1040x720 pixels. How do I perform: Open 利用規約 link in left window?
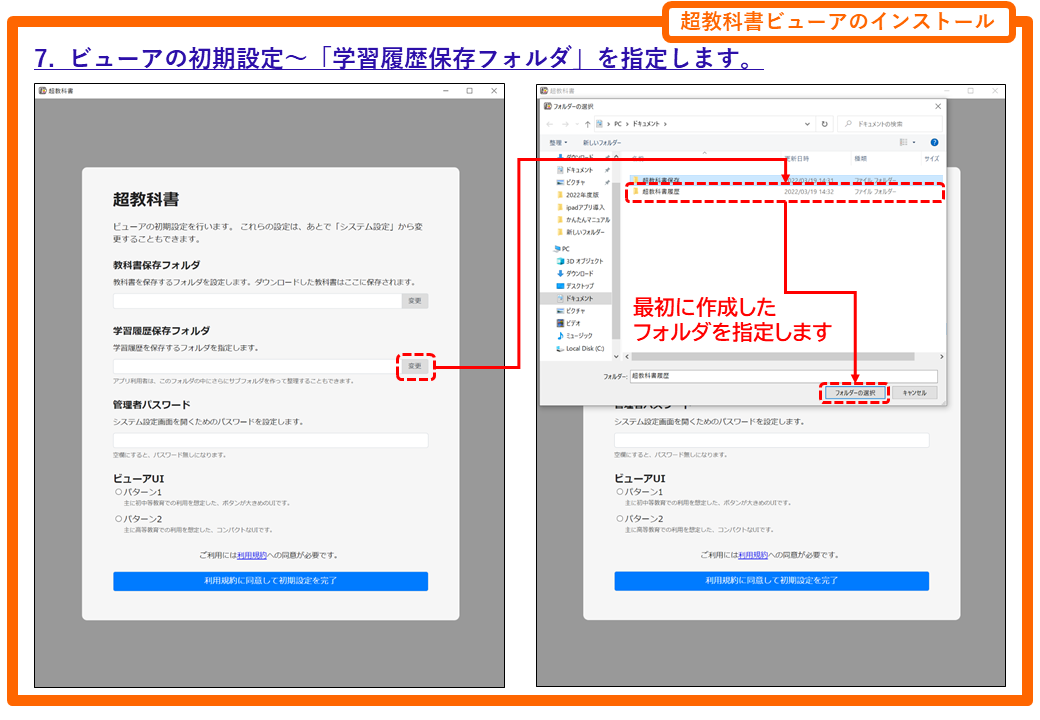[252, 556]
